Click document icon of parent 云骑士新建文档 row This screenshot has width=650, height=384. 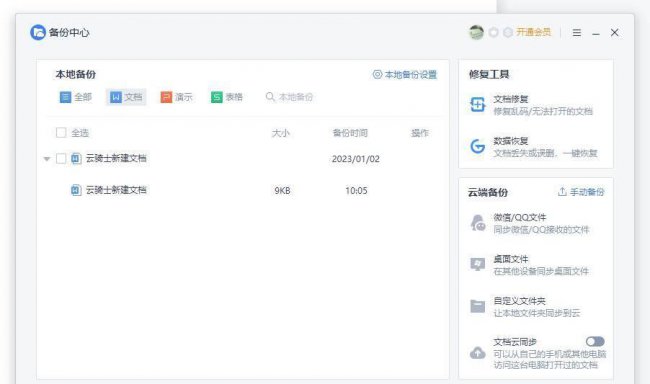point(76,158)
